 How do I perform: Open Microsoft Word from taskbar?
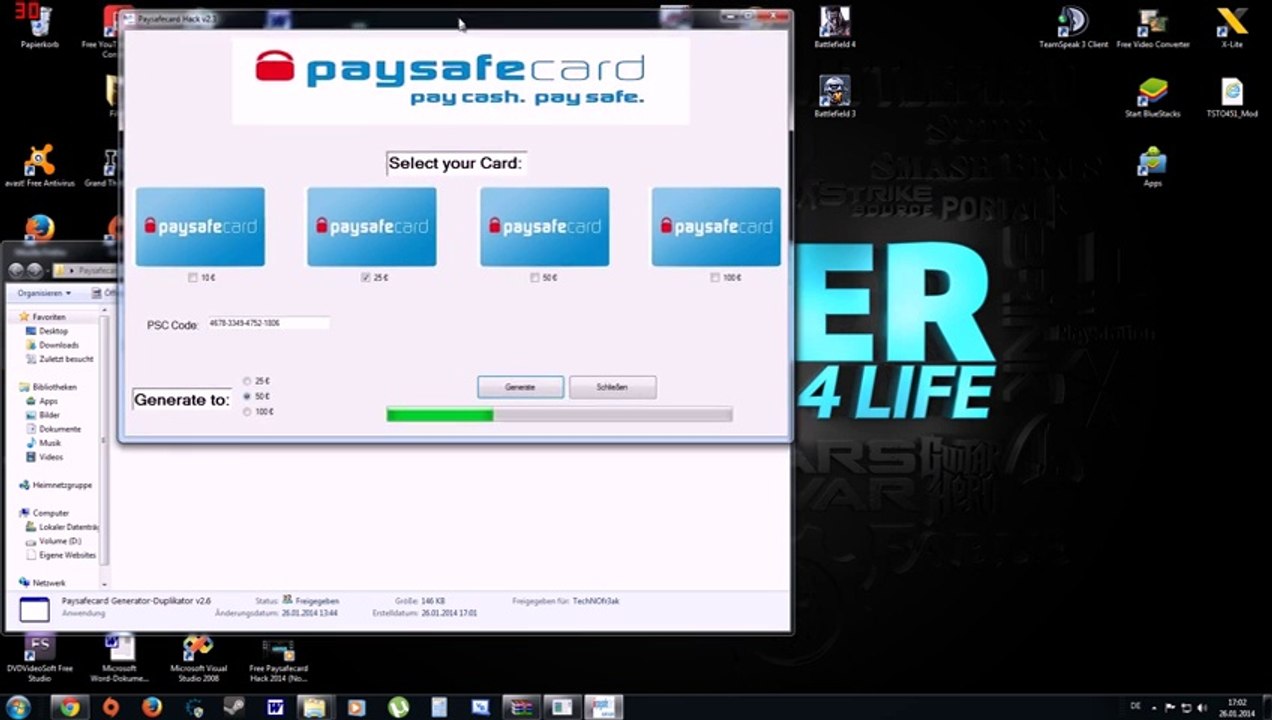275,707
